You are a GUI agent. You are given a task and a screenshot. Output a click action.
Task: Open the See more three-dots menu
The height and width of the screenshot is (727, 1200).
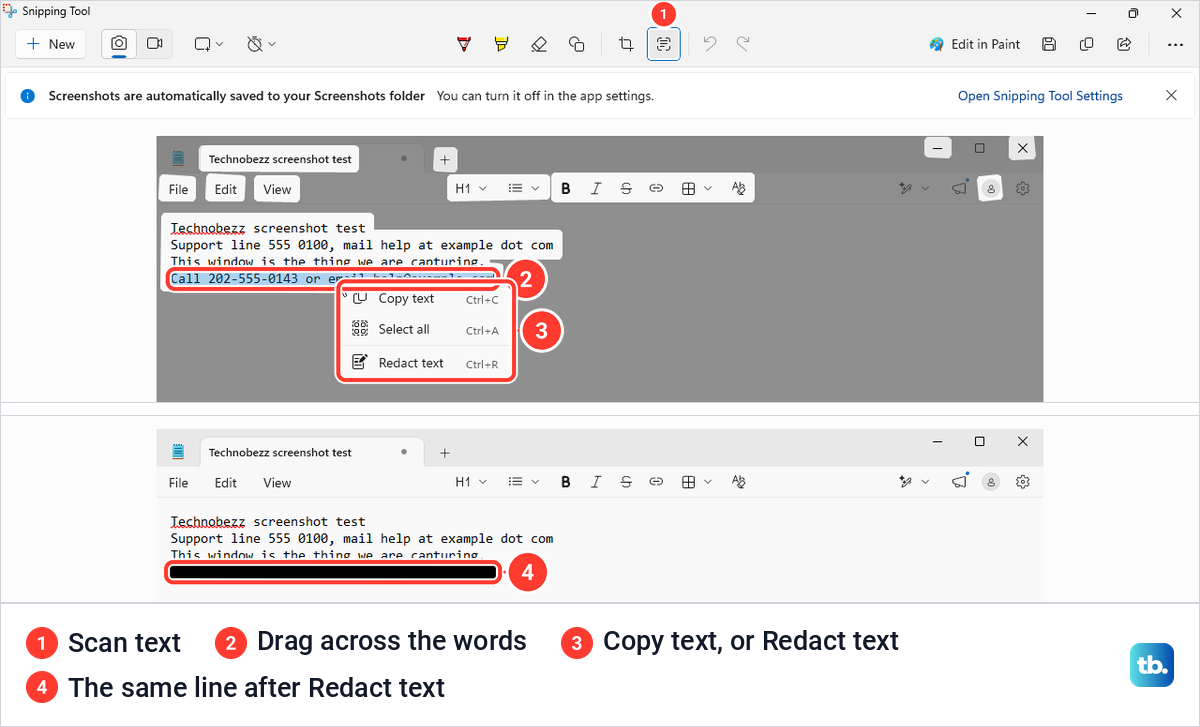coord(1175,44)
